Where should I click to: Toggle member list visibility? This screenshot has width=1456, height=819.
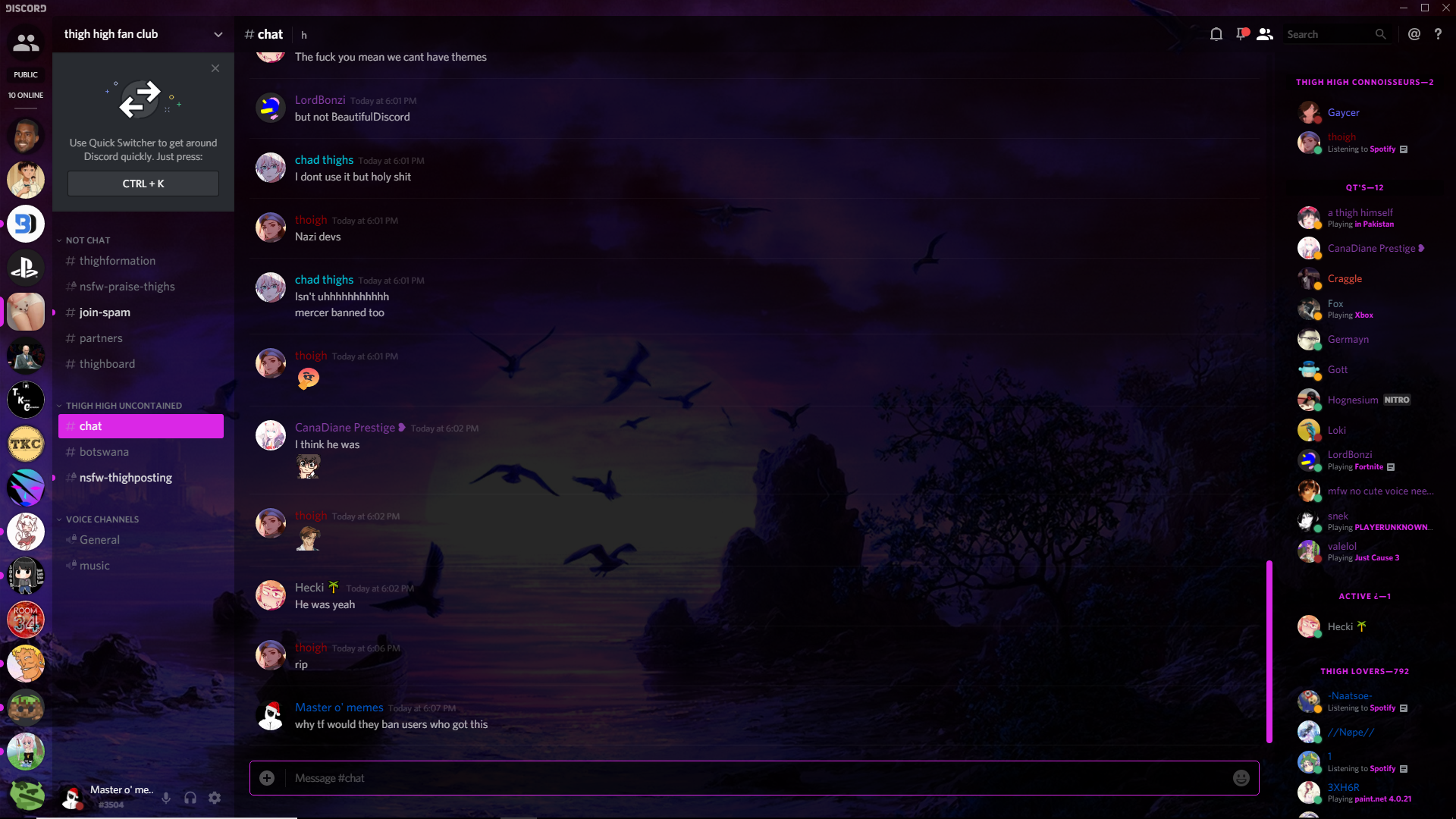pos(1265,34)
